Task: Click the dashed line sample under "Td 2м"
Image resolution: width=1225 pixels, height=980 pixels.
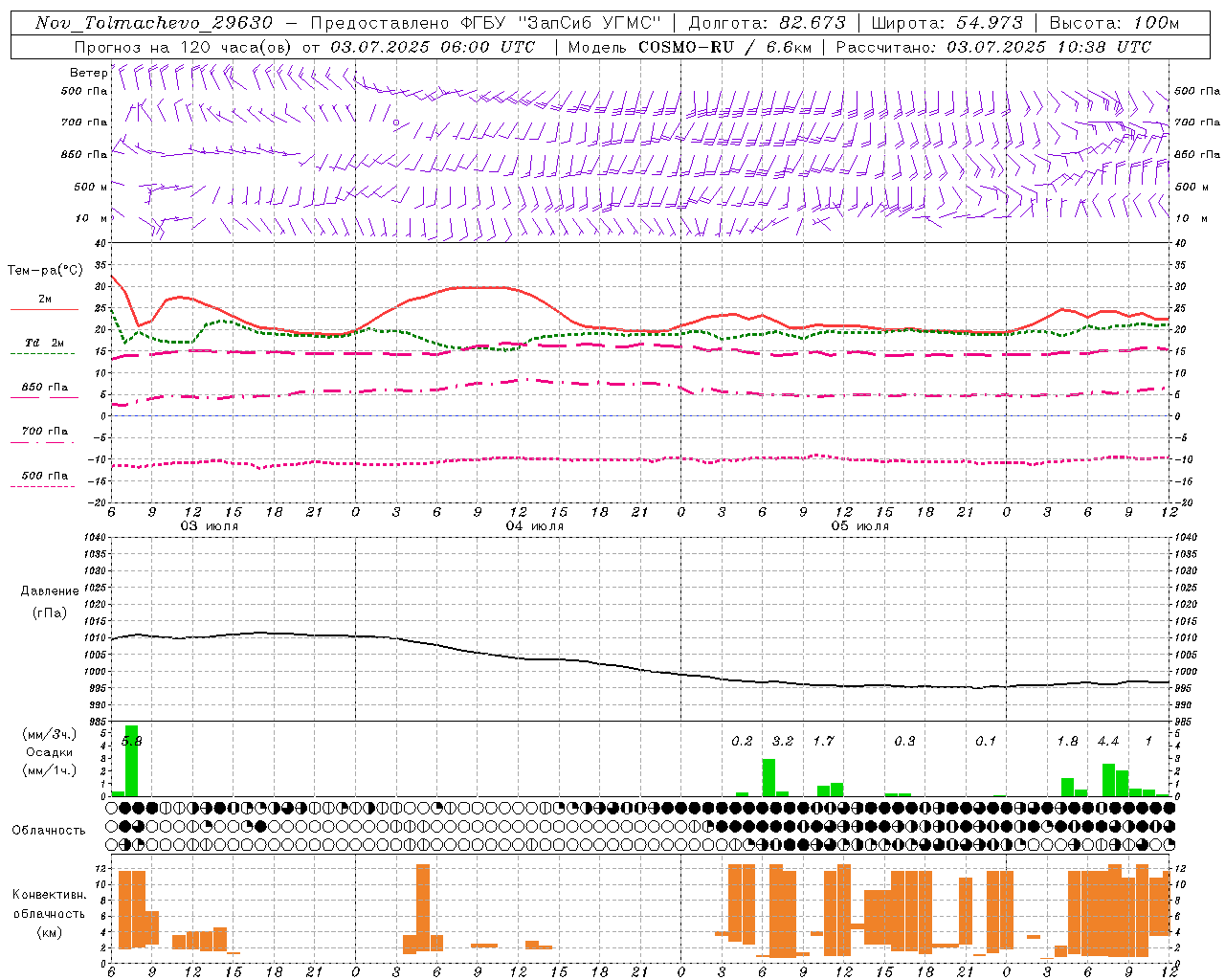Action: click(44, 353)
